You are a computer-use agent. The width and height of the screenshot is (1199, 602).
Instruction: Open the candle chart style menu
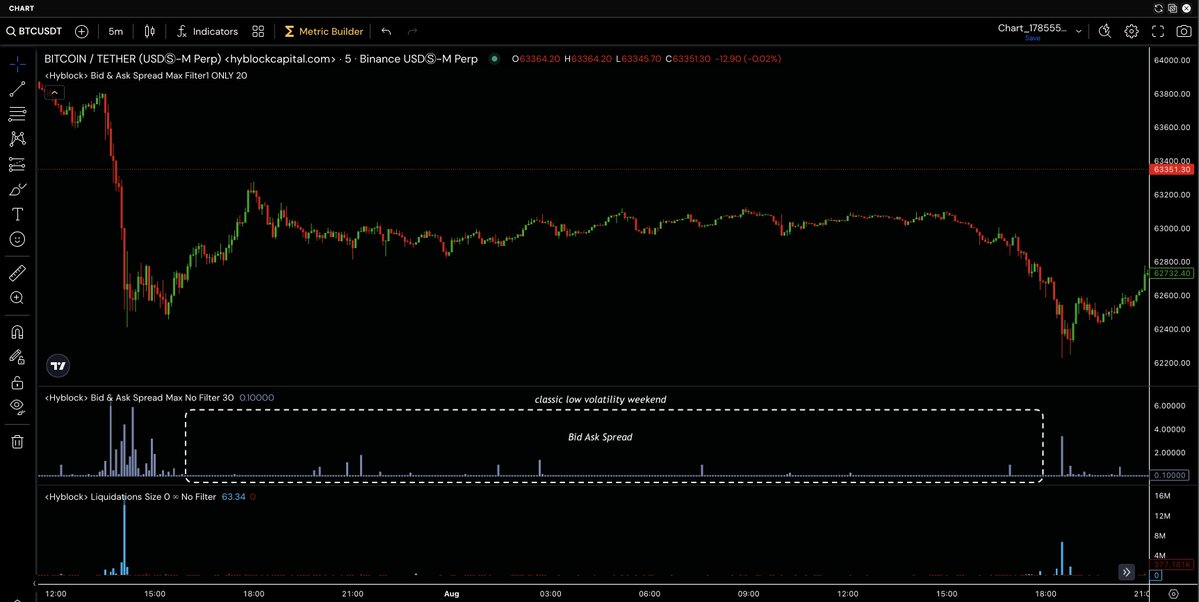[x=150, y=31]
